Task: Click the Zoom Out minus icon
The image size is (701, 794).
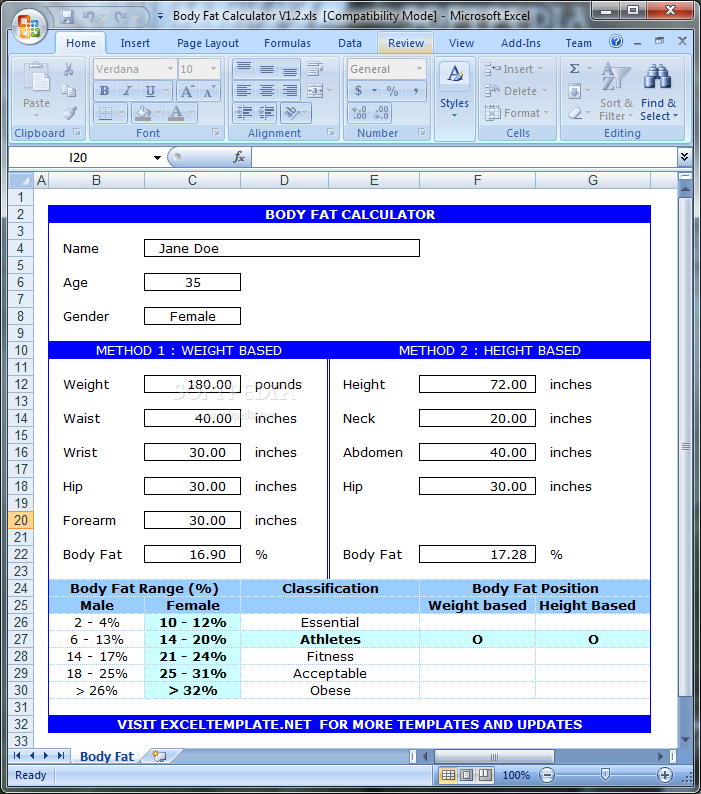Action: 546,775
